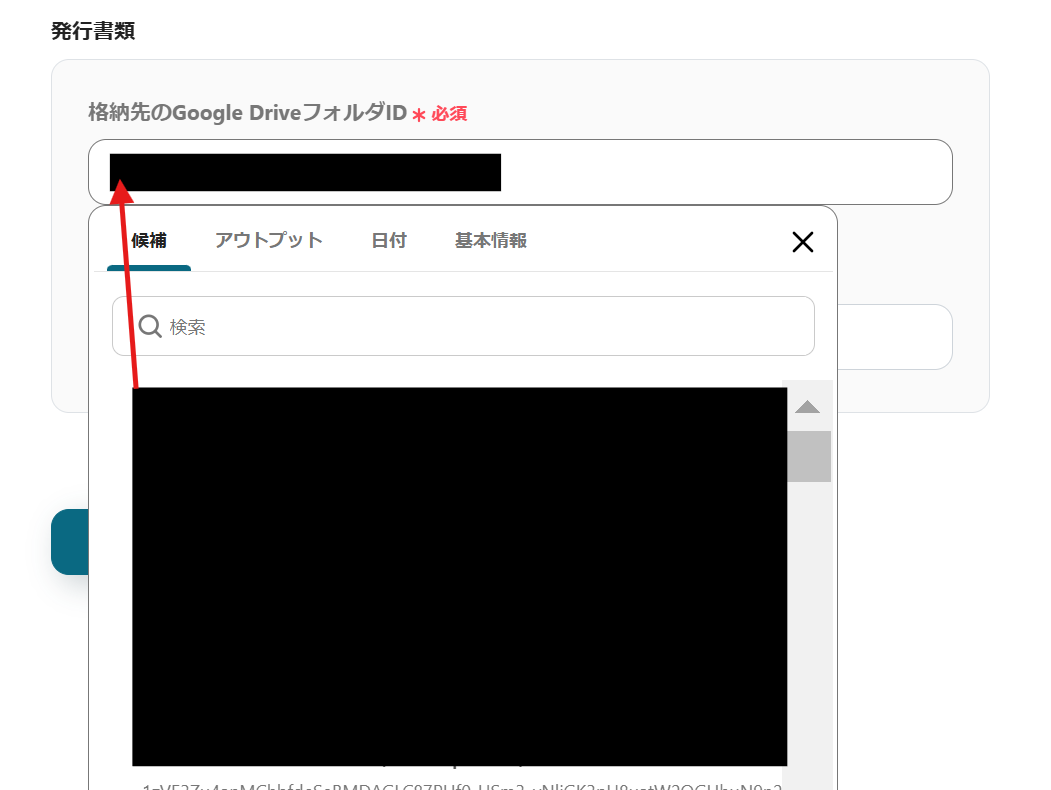Click the magnifier icon in the search box
This screenshot has height=790, width=1051.
pyautogui.click(x=150, y=326)
